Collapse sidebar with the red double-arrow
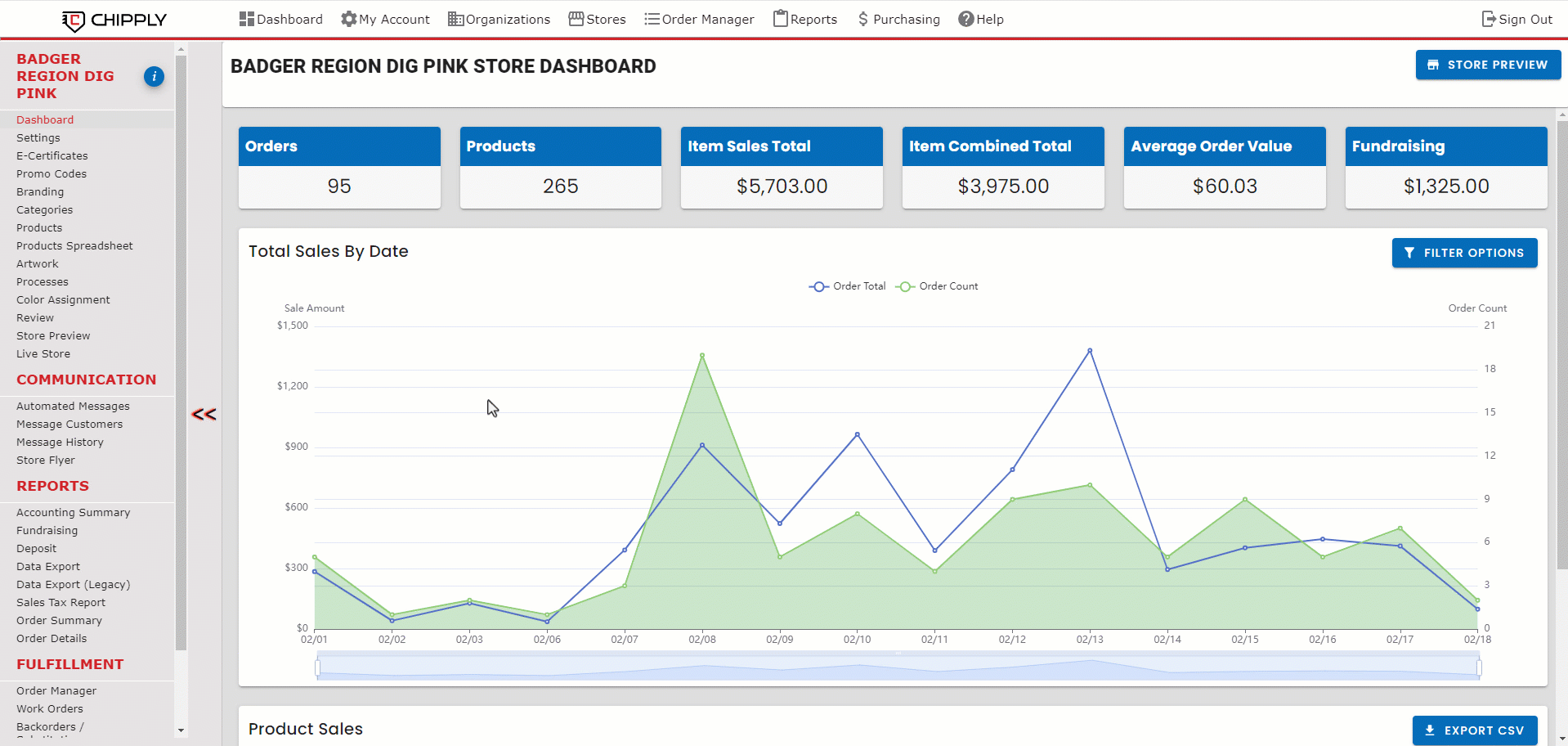Viewport: 1568px width, 746px height. [x=204, y=415]
